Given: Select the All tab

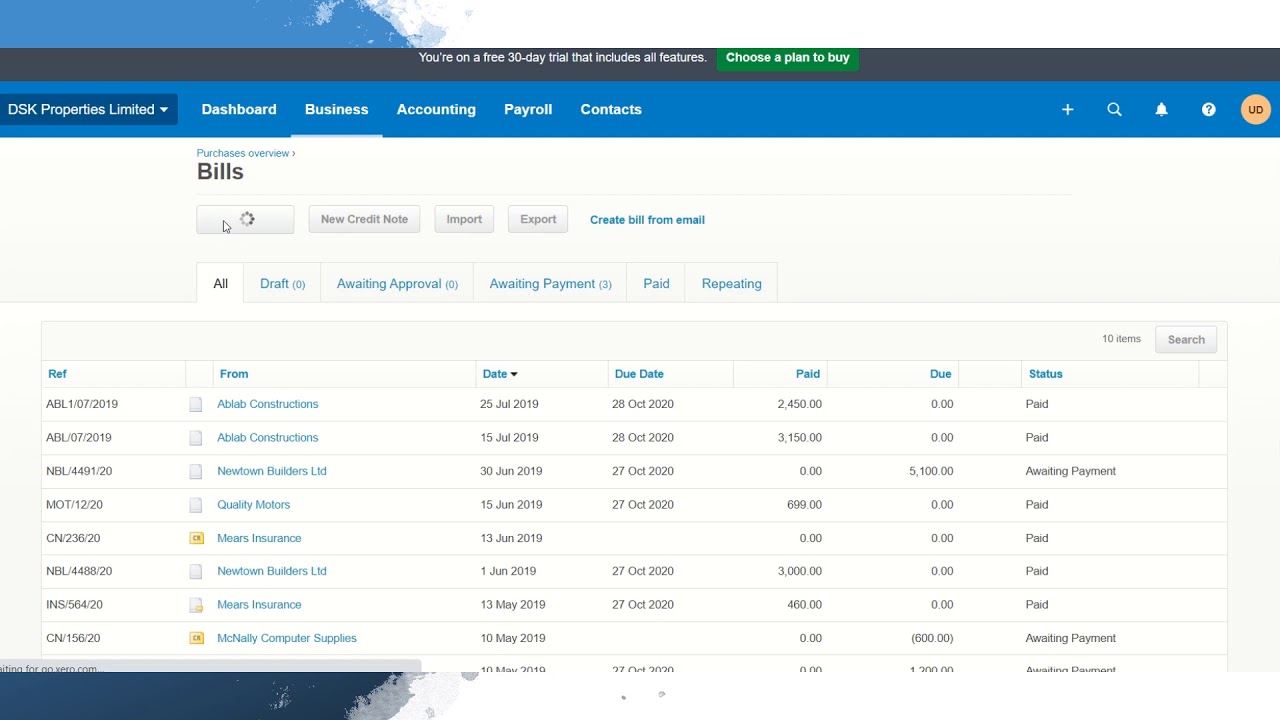Looking at the screenshot, I should [x=220, y=284].
